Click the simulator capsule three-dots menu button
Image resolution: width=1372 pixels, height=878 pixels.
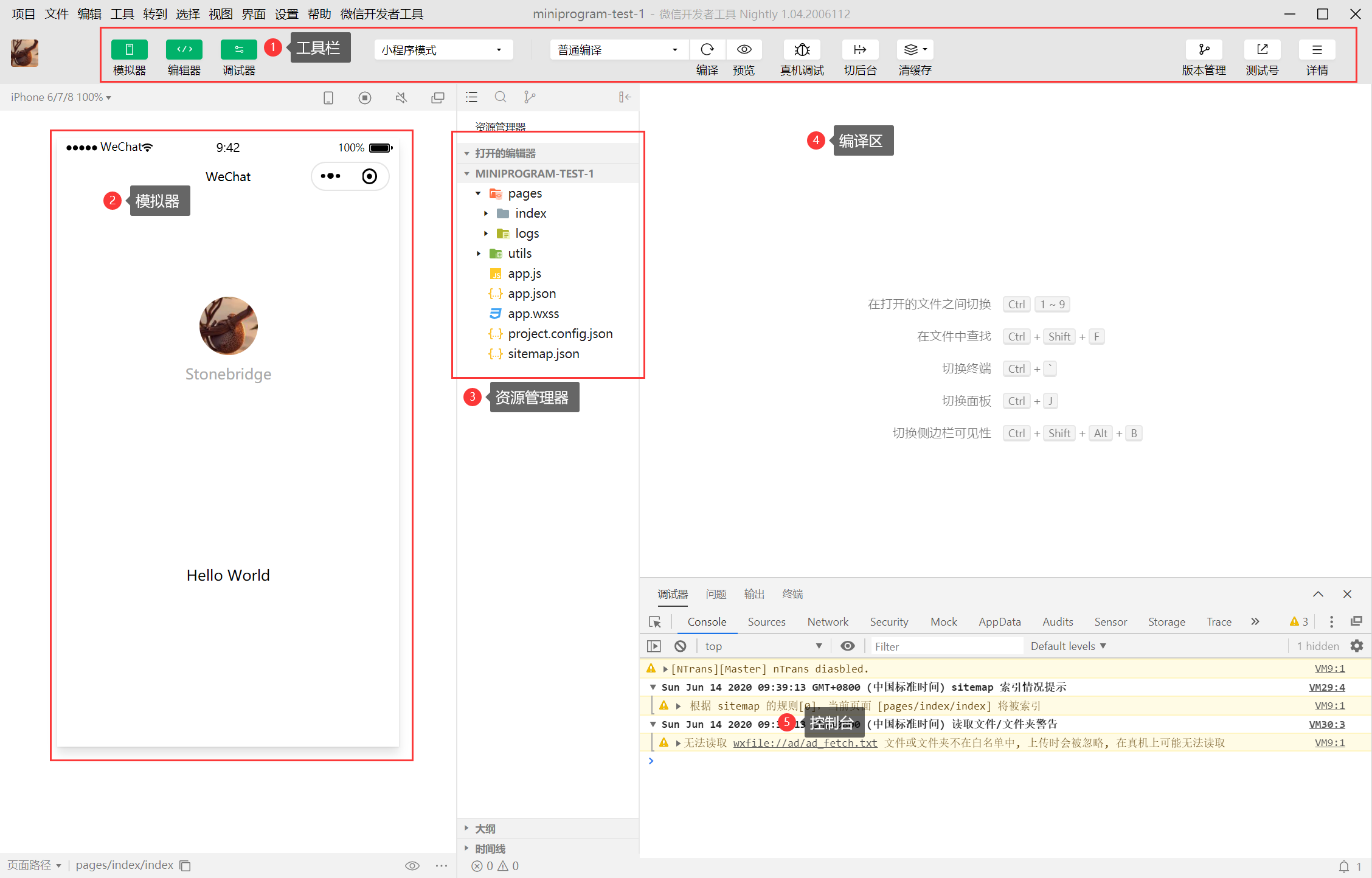coord(331,176)
